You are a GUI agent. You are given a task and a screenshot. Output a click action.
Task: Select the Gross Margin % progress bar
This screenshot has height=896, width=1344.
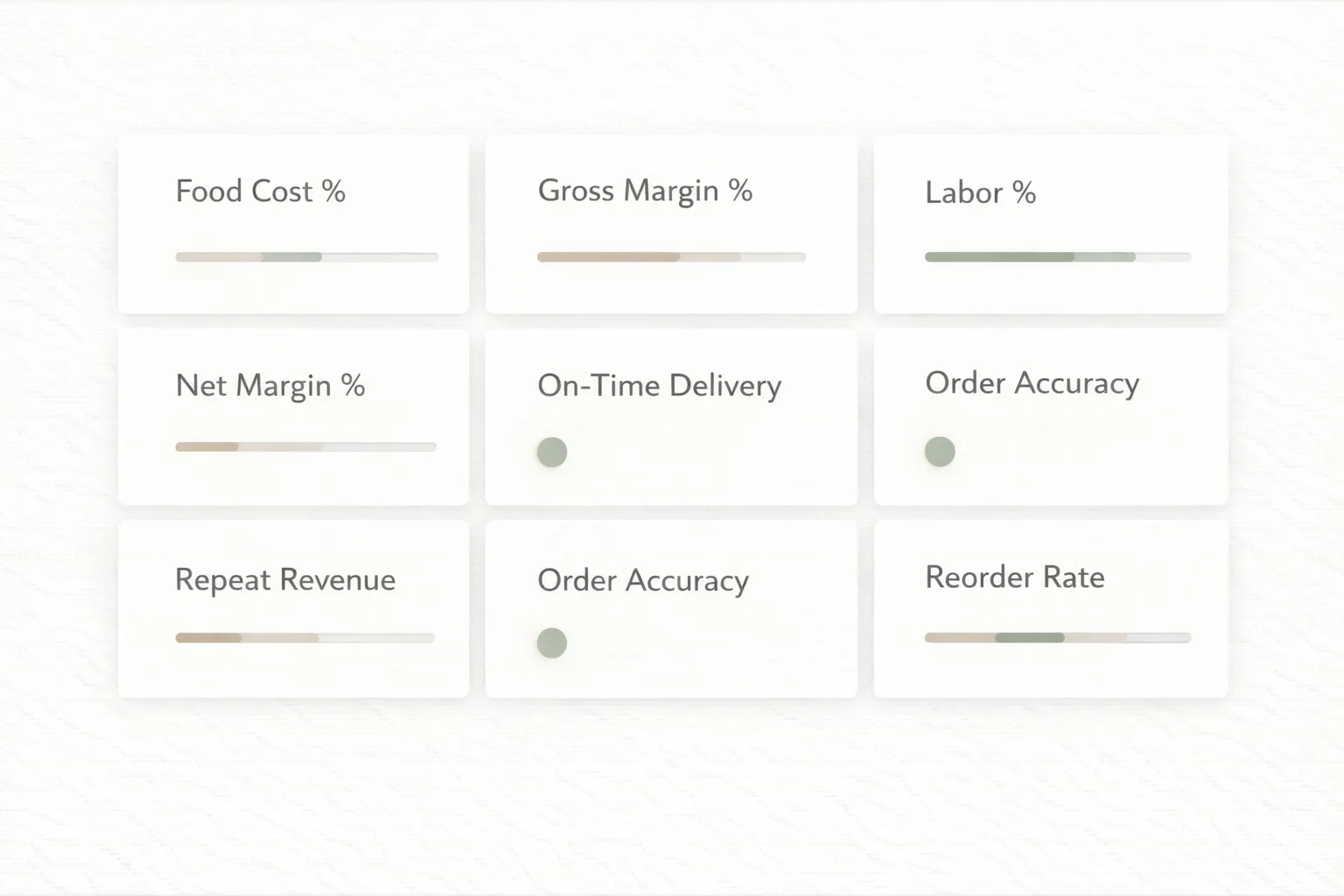pos(671,256)
